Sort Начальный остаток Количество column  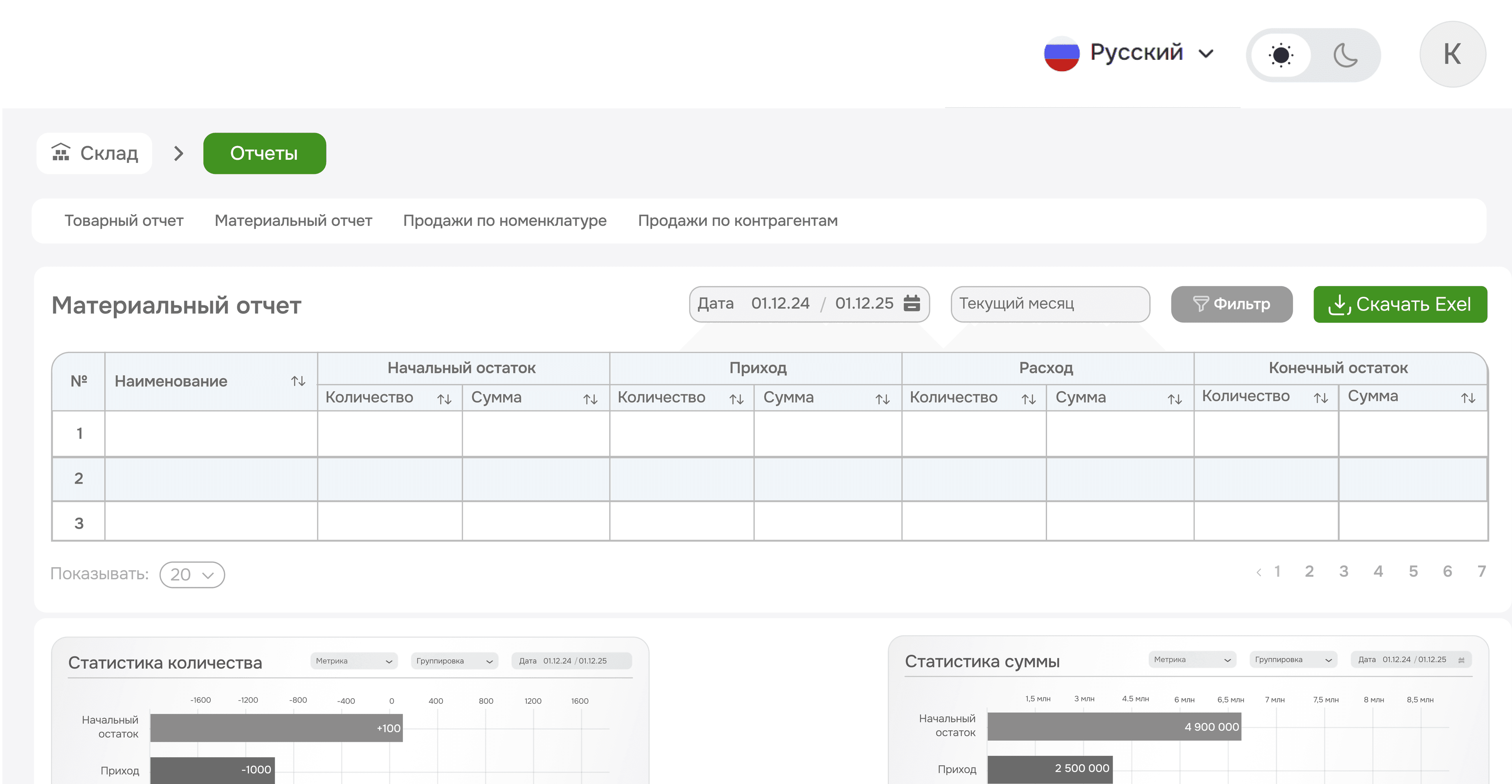click(x=444, y=399)
